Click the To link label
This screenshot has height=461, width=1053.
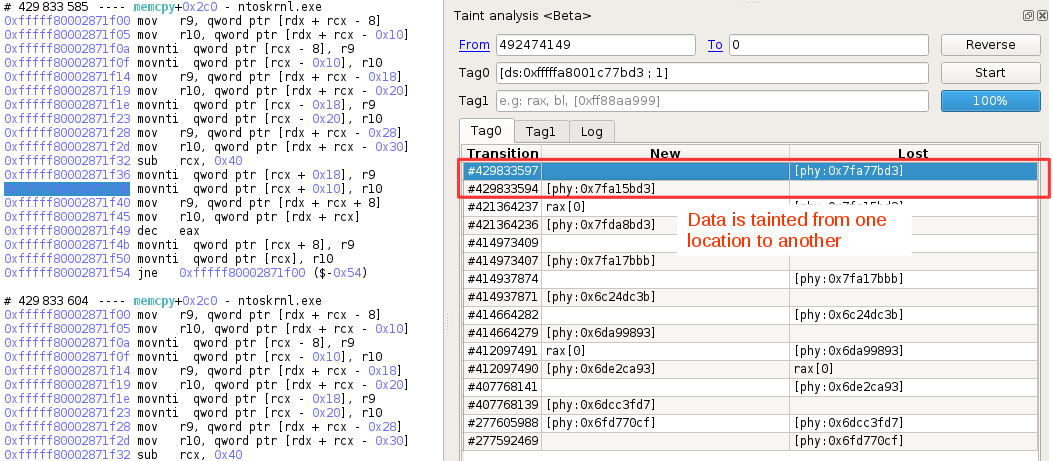pos(715,45)
